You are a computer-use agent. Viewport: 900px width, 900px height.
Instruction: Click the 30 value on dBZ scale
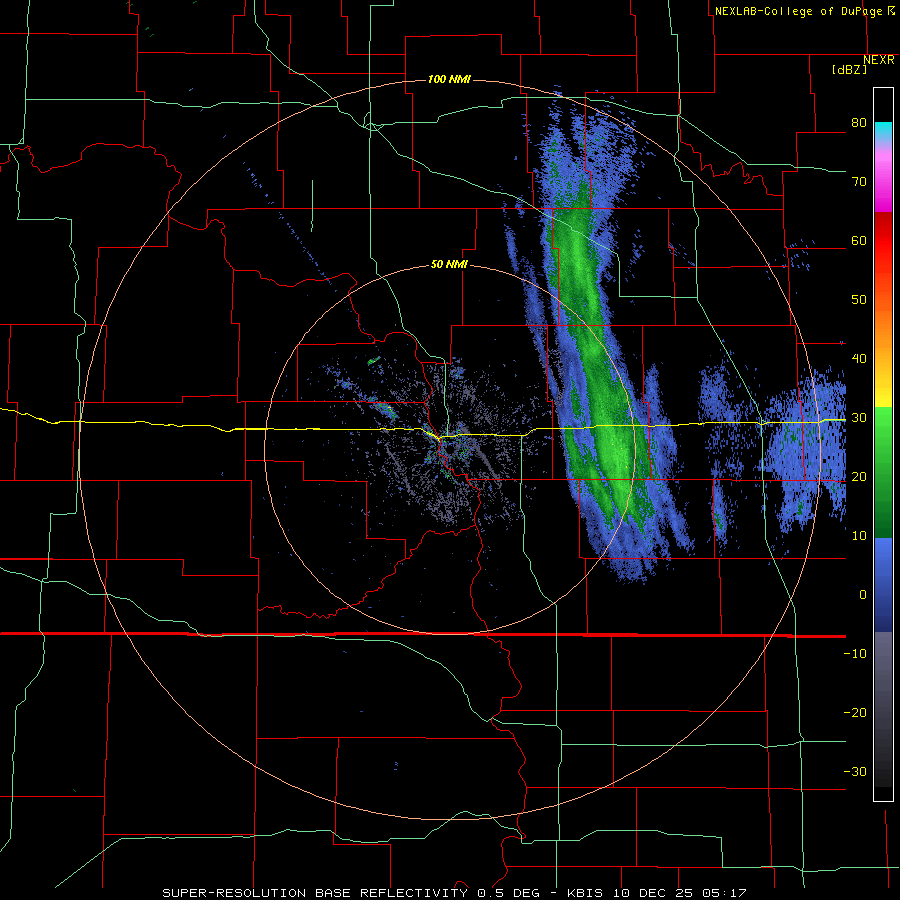point(859,418)
